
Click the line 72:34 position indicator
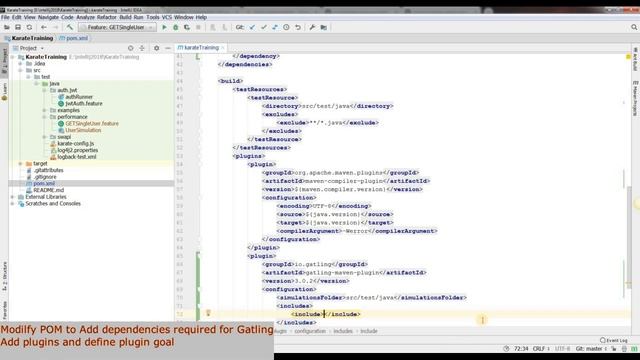click(x=521, y=349)
